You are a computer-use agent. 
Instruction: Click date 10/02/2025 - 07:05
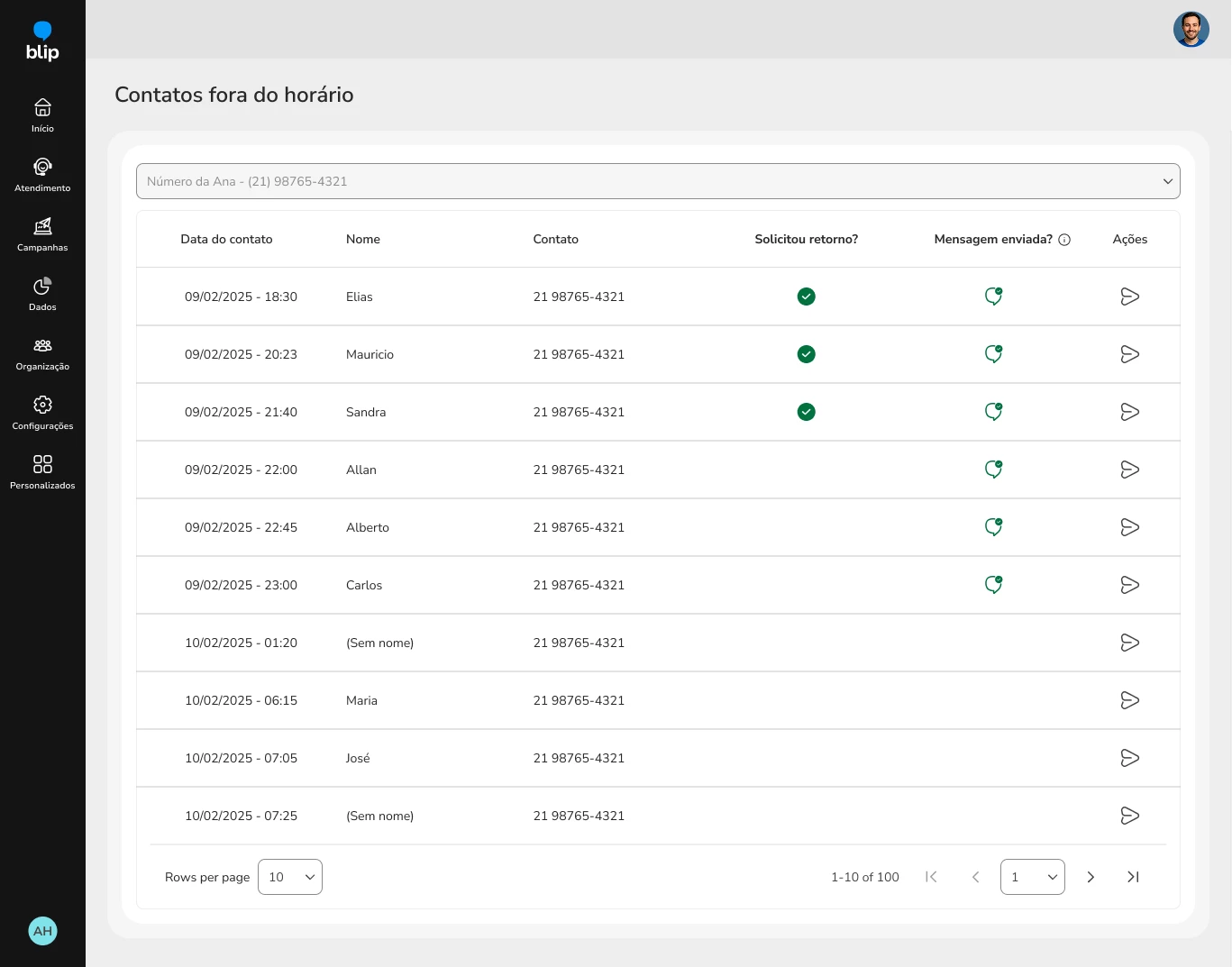pyautogui.click(x=241, y=758)
